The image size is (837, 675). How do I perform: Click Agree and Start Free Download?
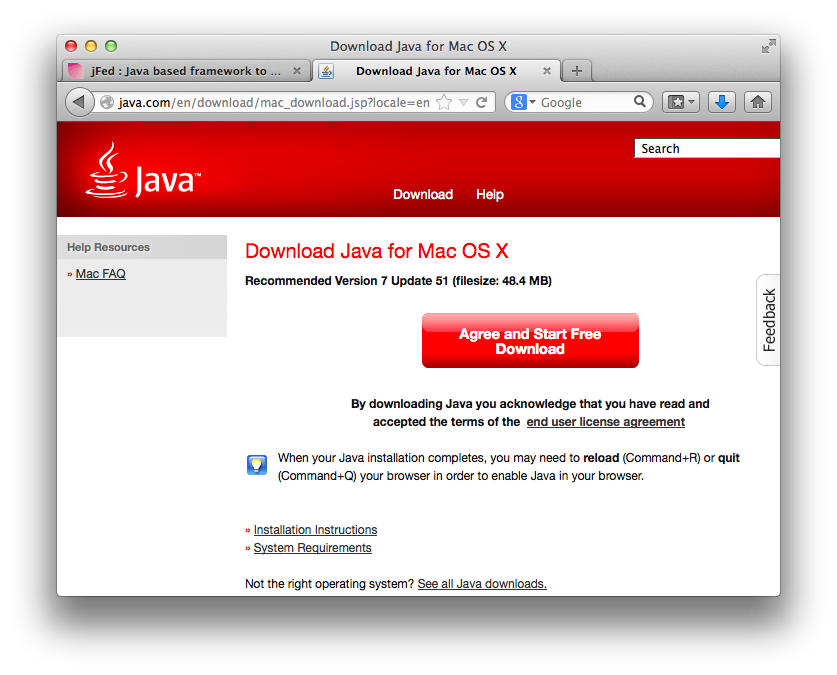[x=530, y=340]
